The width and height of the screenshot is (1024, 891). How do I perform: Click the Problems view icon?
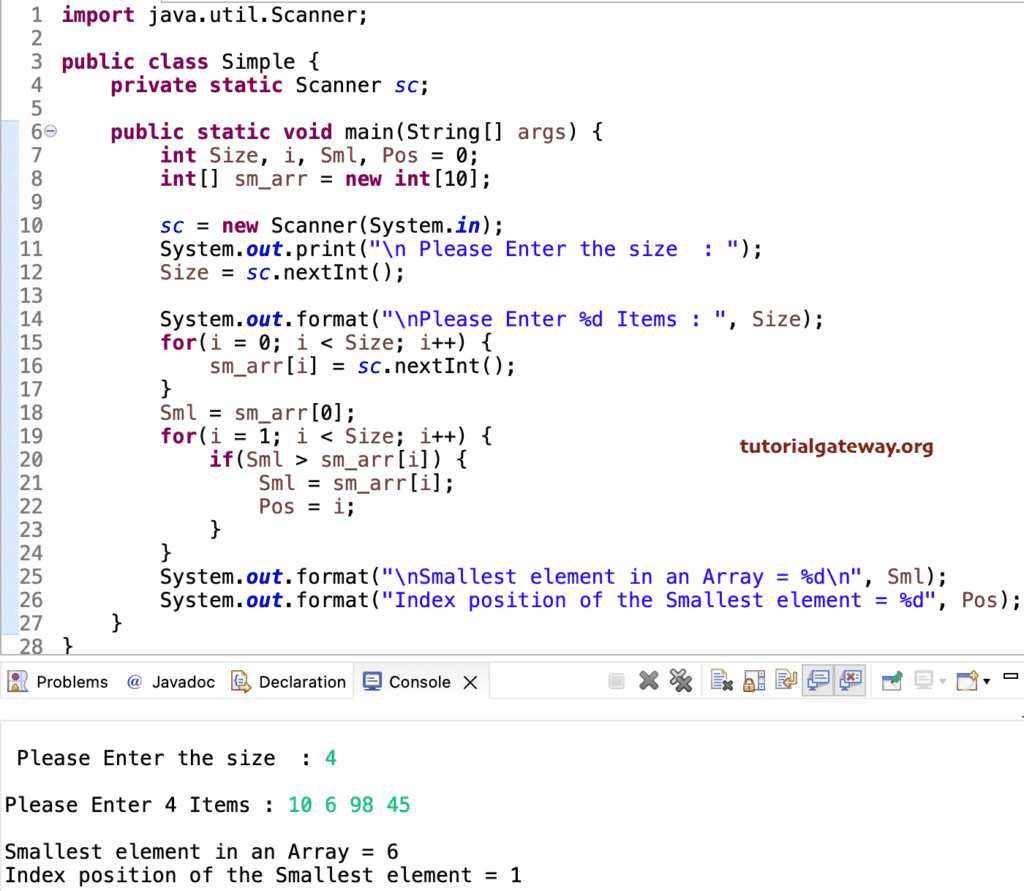tap(17, 681)
